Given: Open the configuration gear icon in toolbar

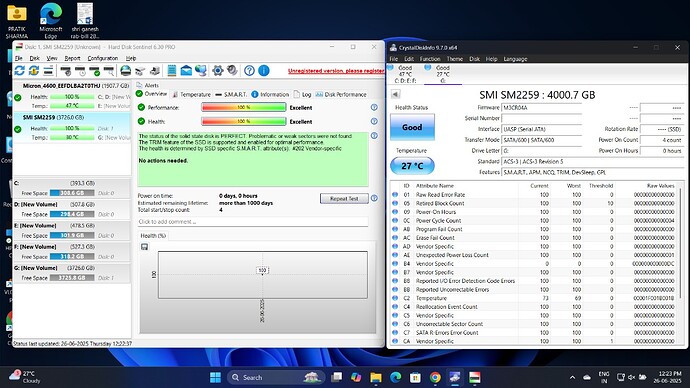Looking at the screenshot, I should tap(217, 70).
